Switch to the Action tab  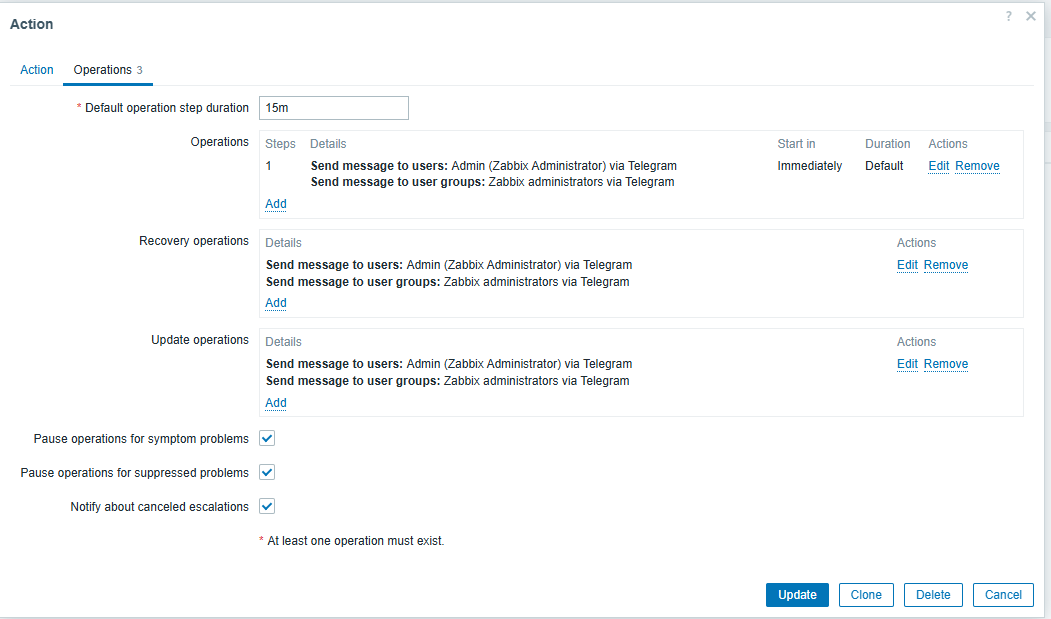(x=37, y=70)
